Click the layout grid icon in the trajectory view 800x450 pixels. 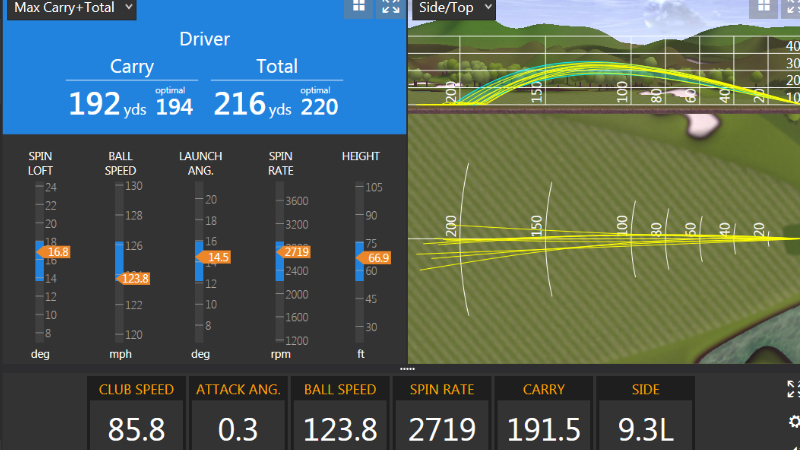click(x=763, y=7)
